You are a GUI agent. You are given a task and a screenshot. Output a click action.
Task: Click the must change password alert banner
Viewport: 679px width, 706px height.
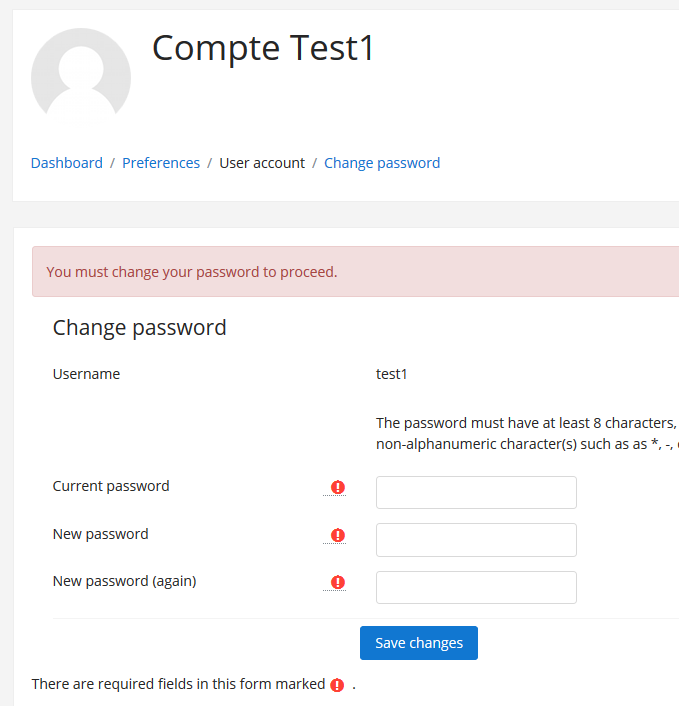click(x=356, y=272)
